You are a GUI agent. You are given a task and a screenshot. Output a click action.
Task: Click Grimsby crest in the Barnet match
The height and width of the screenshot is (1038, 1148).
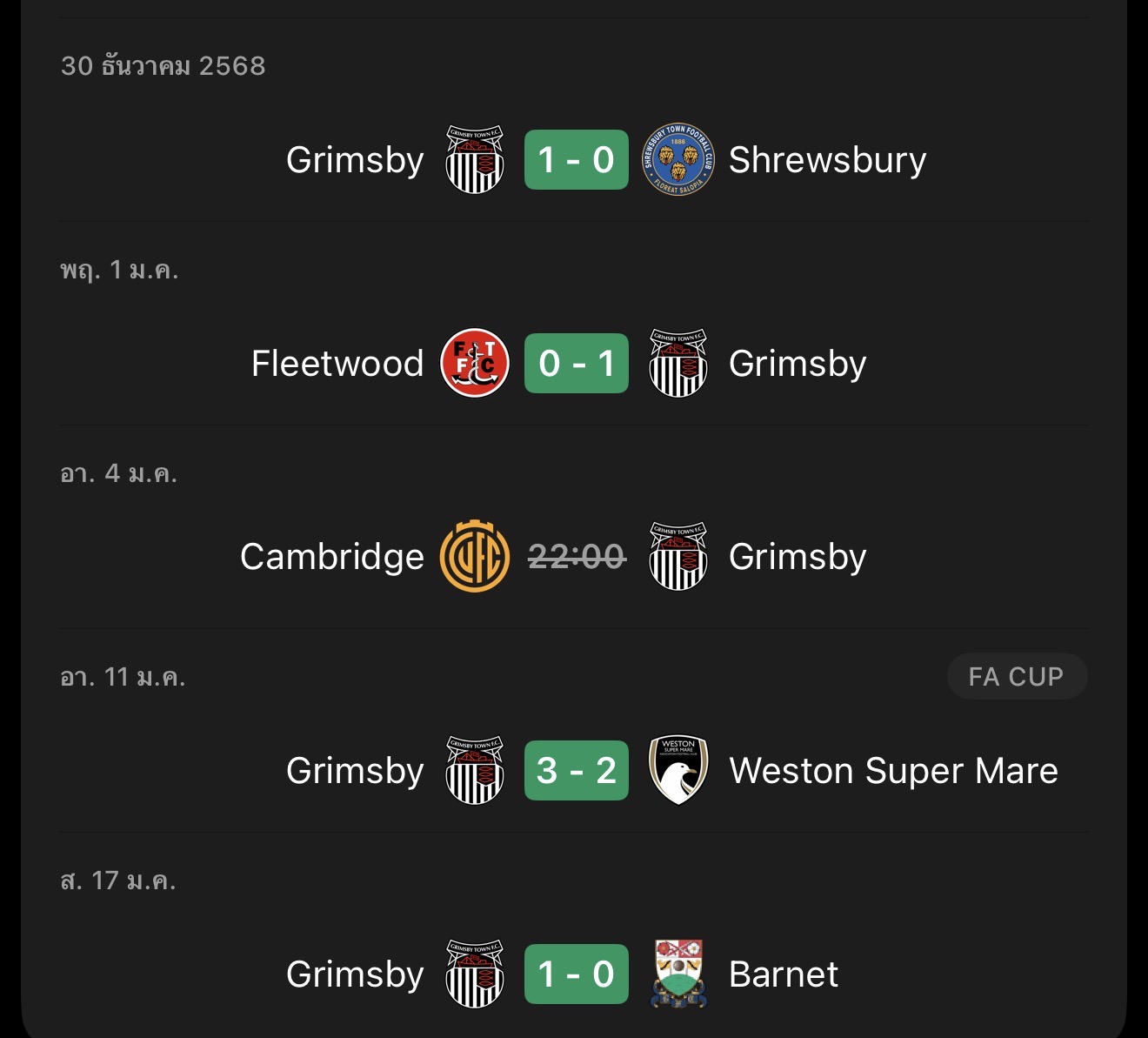pos(475,974)
